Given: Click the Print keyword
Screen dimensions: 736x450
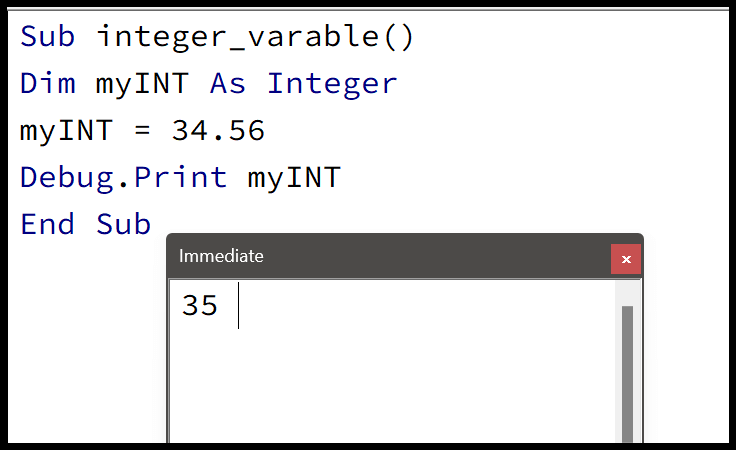Looking at the screenshot, I should click(x=181, y=177).
